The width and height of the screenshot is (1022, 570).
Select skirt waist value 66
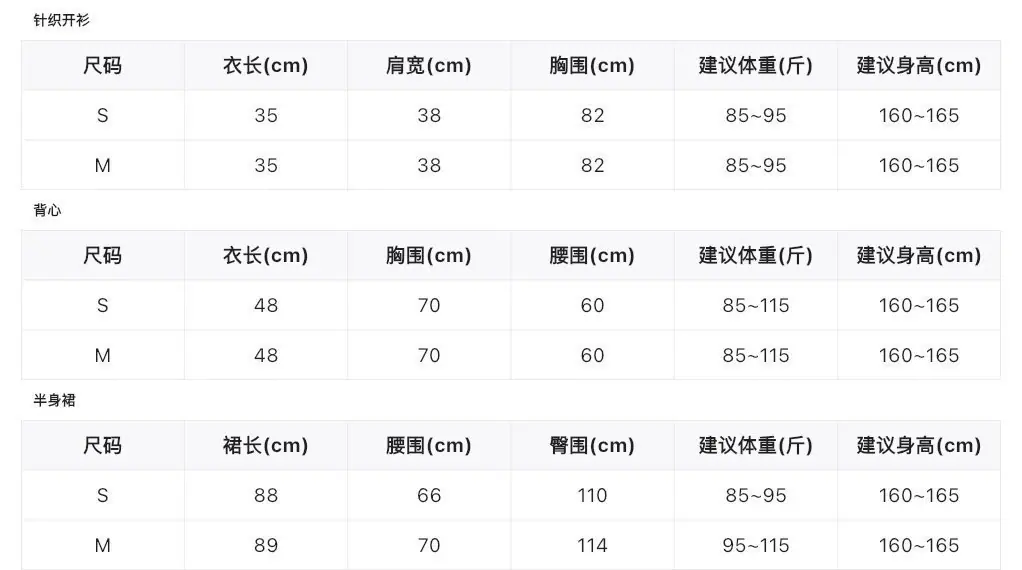pos(429,496)
